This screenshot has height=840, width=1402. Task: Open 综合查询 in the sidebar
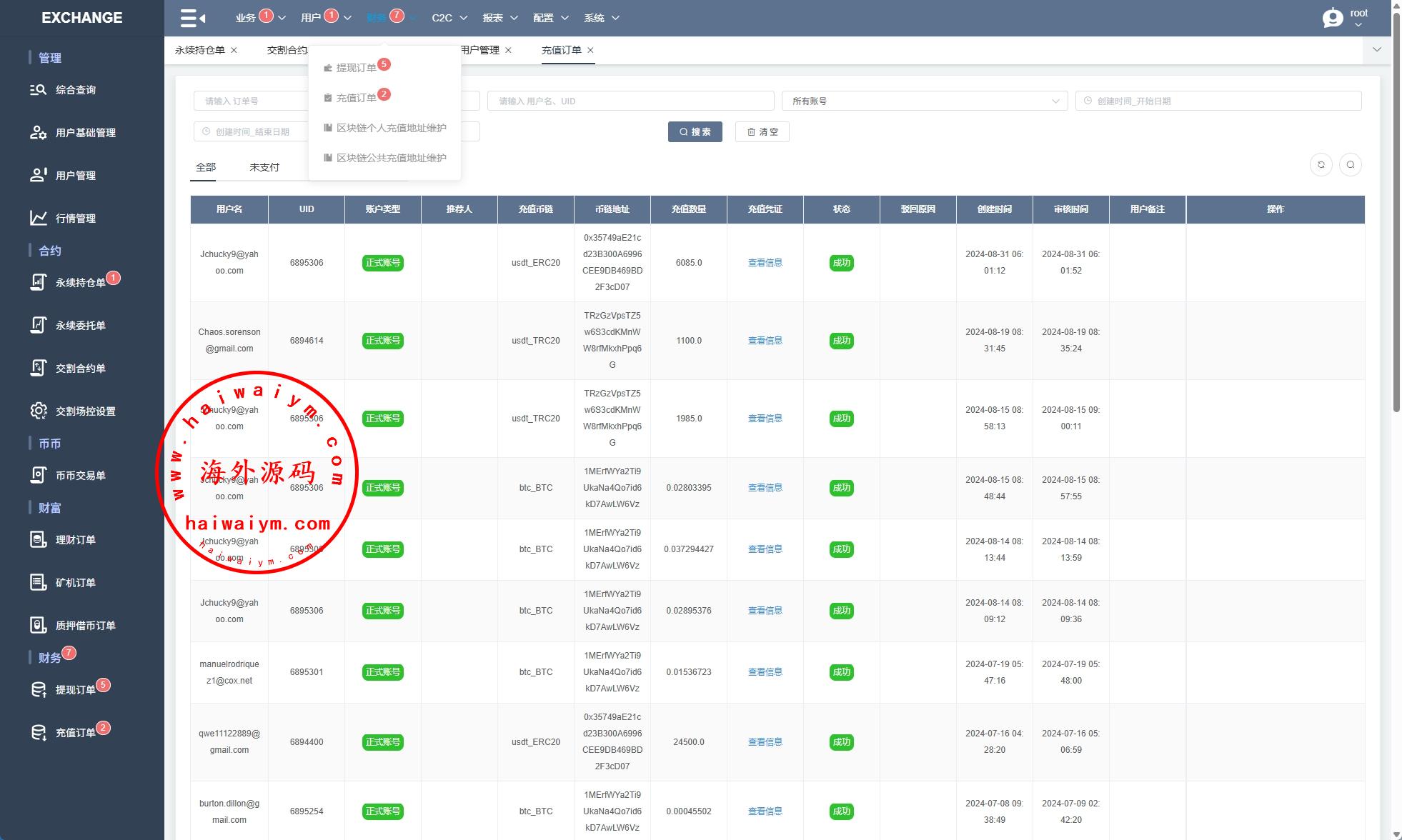point(75,90)
